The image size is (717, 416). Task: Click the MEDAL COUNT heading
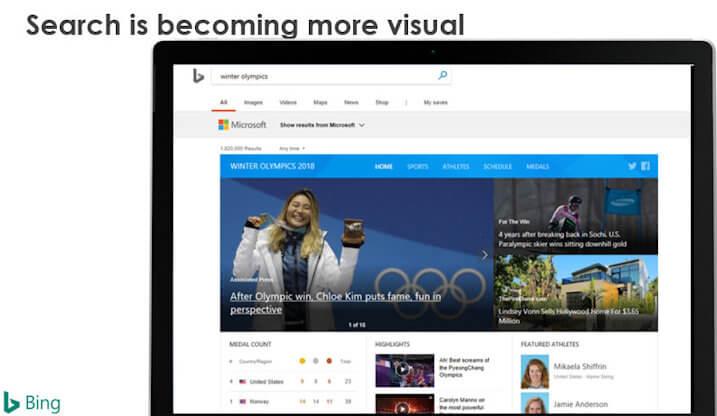pos(250,344)
